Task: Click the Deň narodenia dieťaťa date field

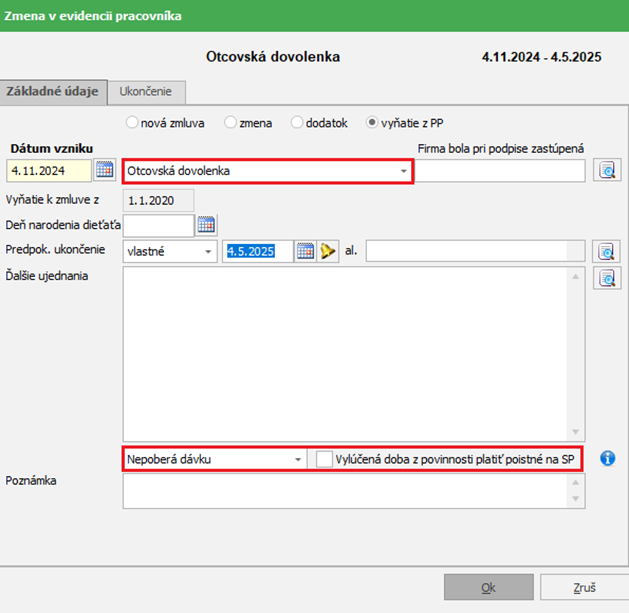Action: tap(158, 226)
